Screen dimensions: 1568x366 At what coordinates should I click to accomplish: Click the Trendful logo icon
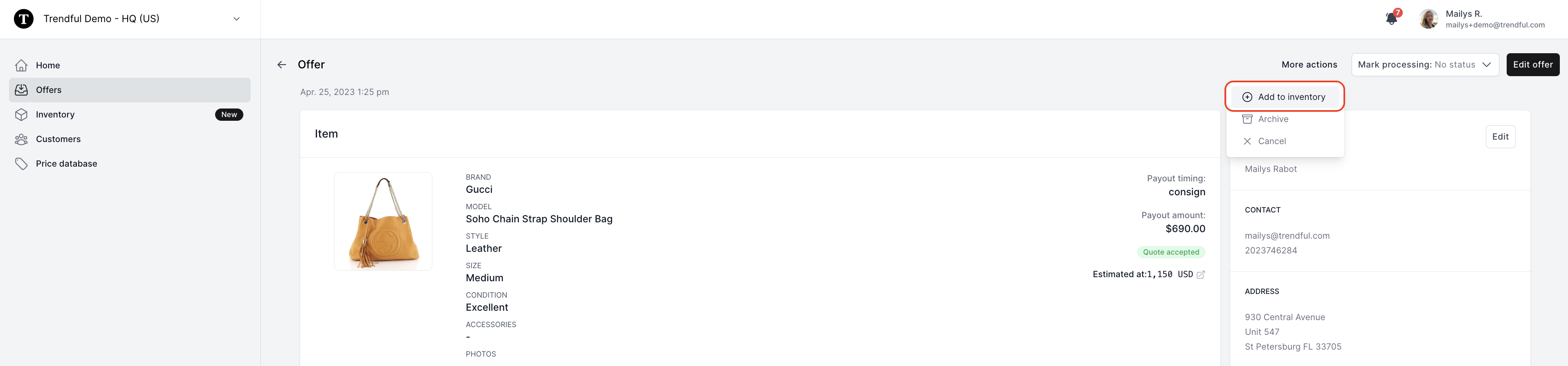click(24, 19)
